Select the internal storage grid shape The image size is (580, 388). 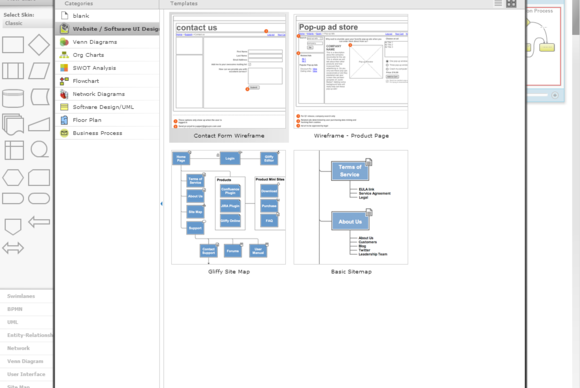(14, 150)
